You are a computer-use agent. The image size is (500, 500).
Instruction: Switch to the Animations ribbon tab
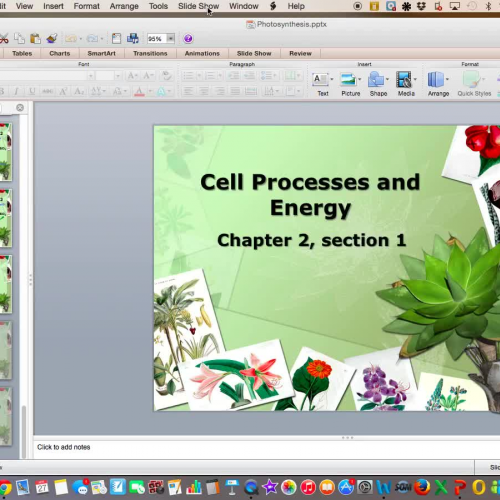tap(202, 53)
